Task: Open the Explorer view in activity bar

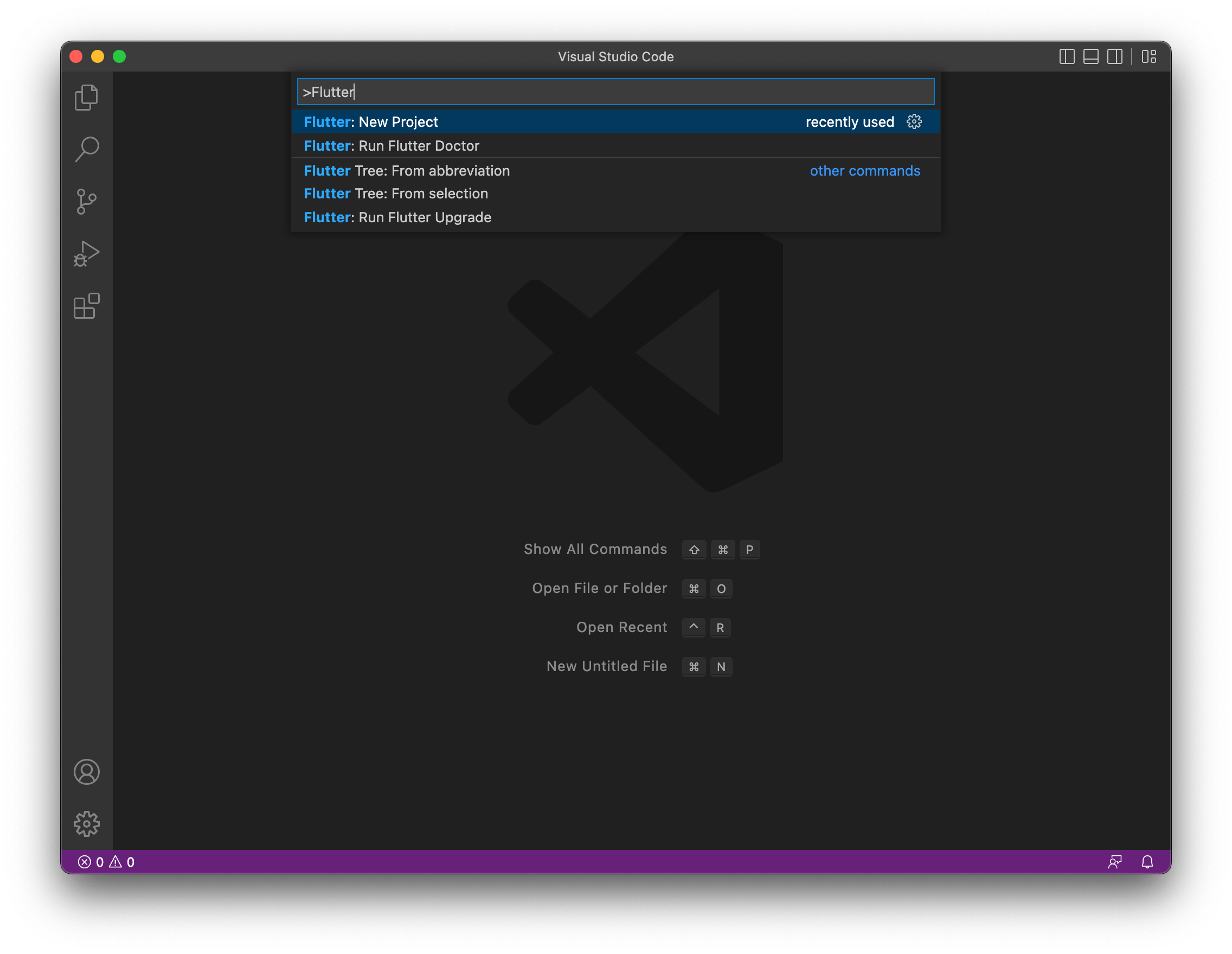Action: click(86, 98)
